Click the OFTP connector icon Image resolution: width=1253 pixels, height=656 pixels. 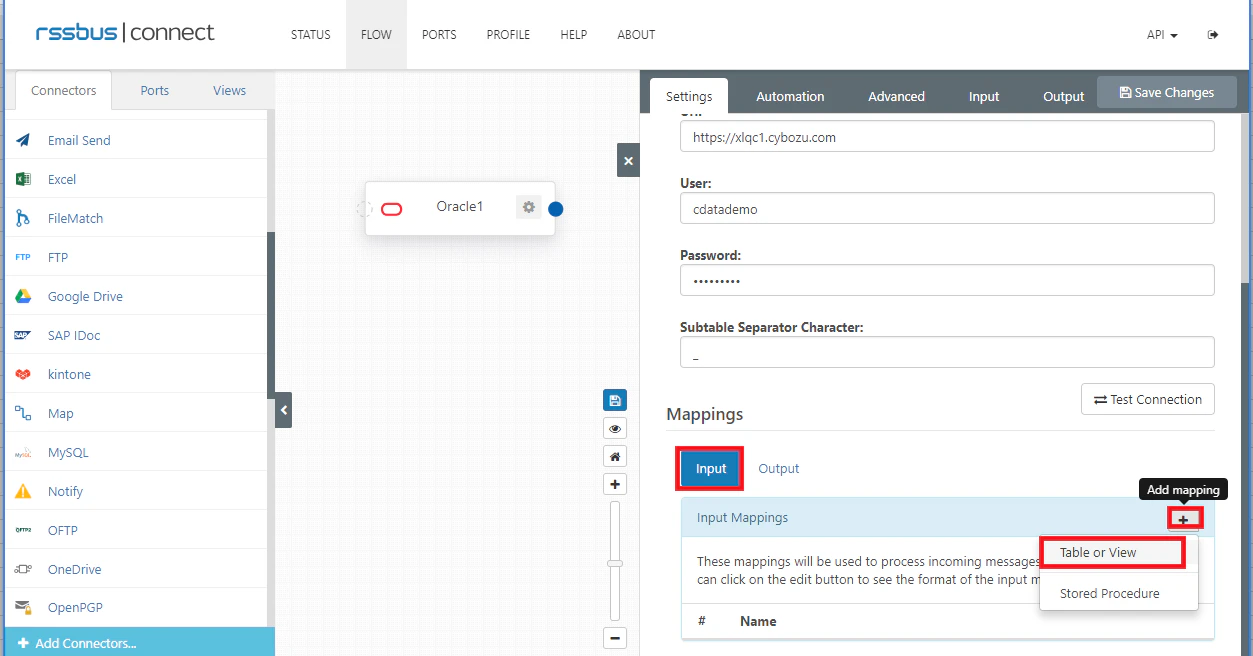point(23,530)
